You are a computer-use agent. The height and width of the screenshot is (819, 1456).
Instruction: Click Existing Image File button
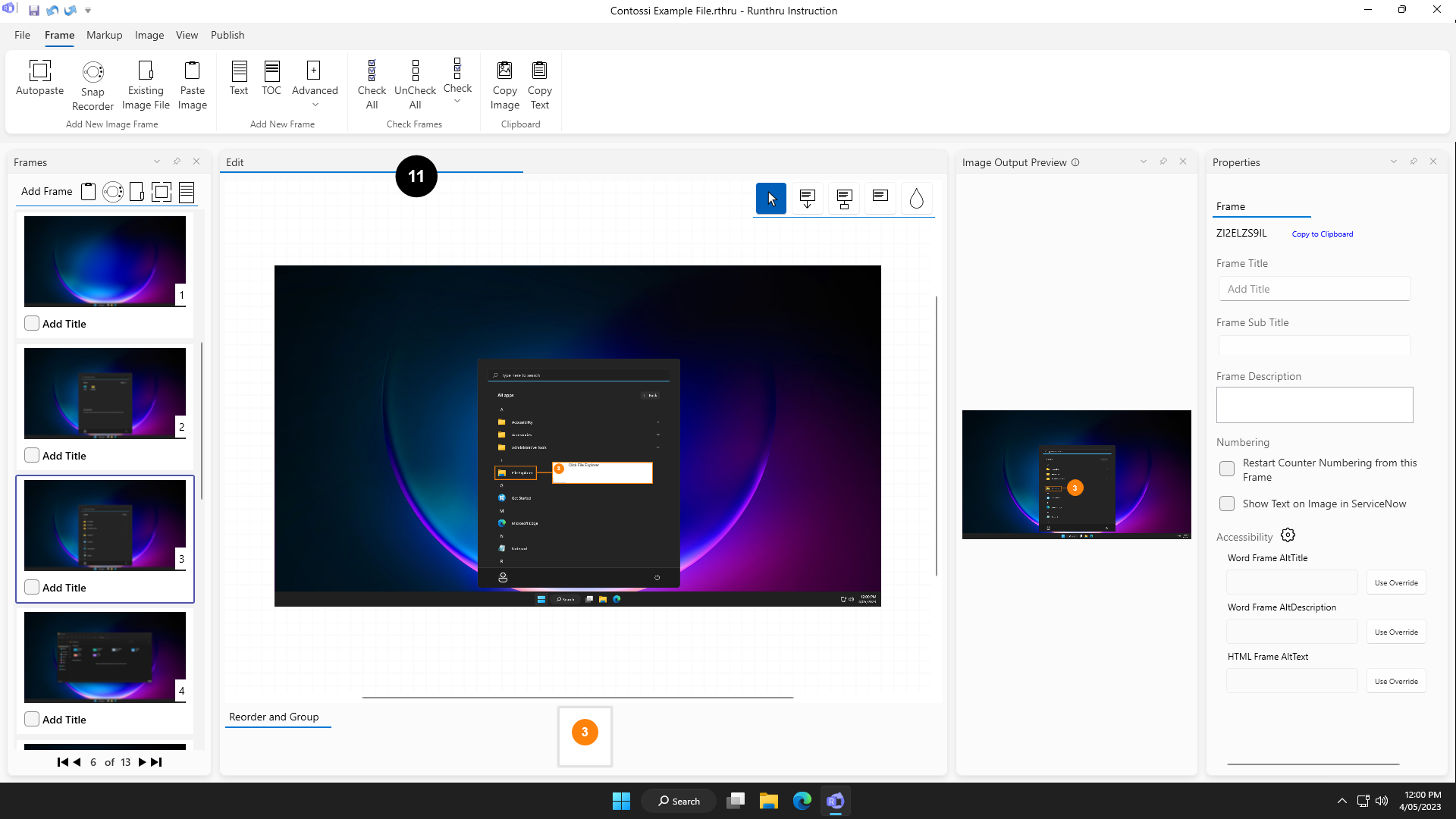(146, 85)
